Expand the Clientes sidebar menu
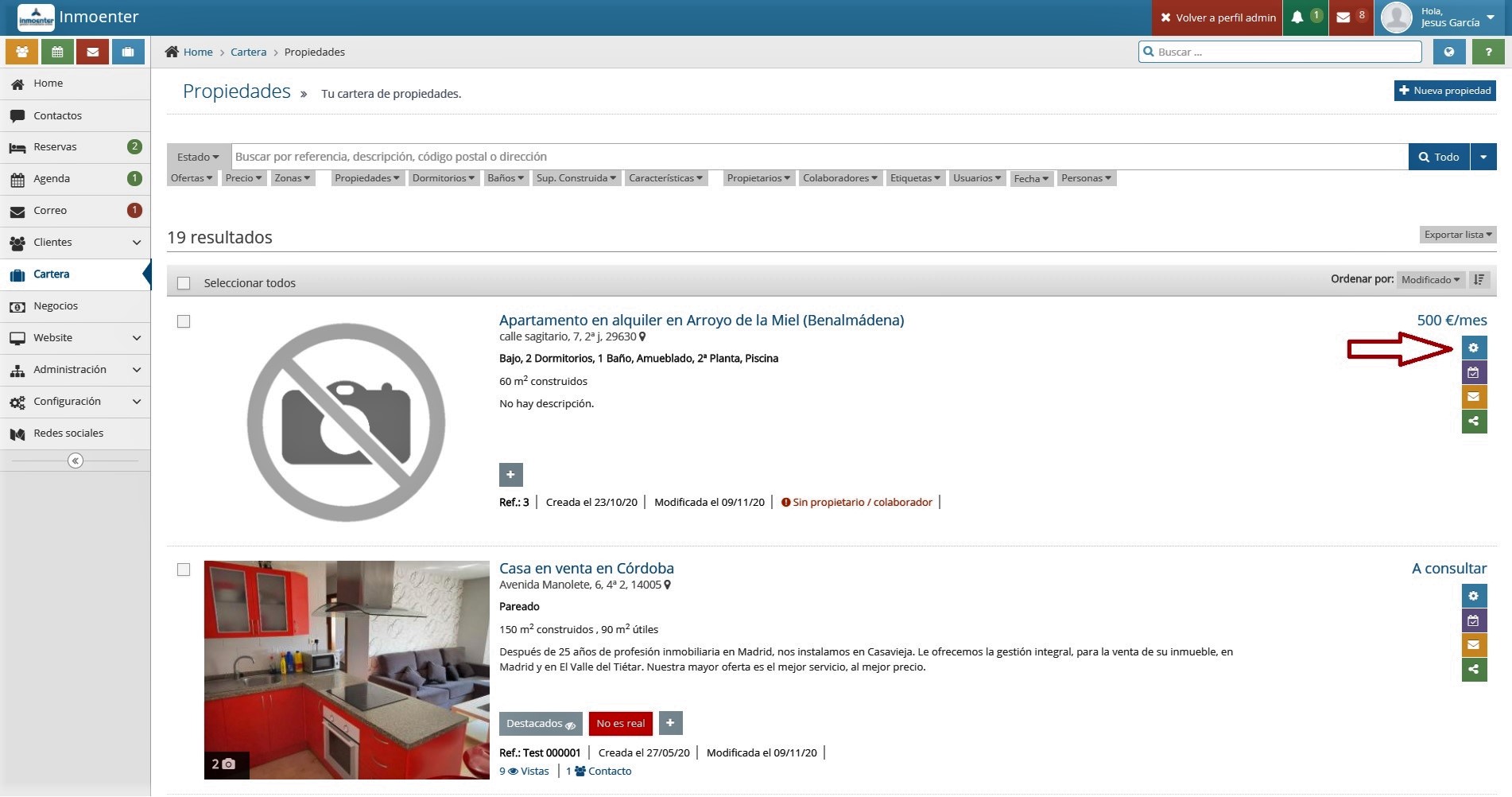 [x=76, y=243]
